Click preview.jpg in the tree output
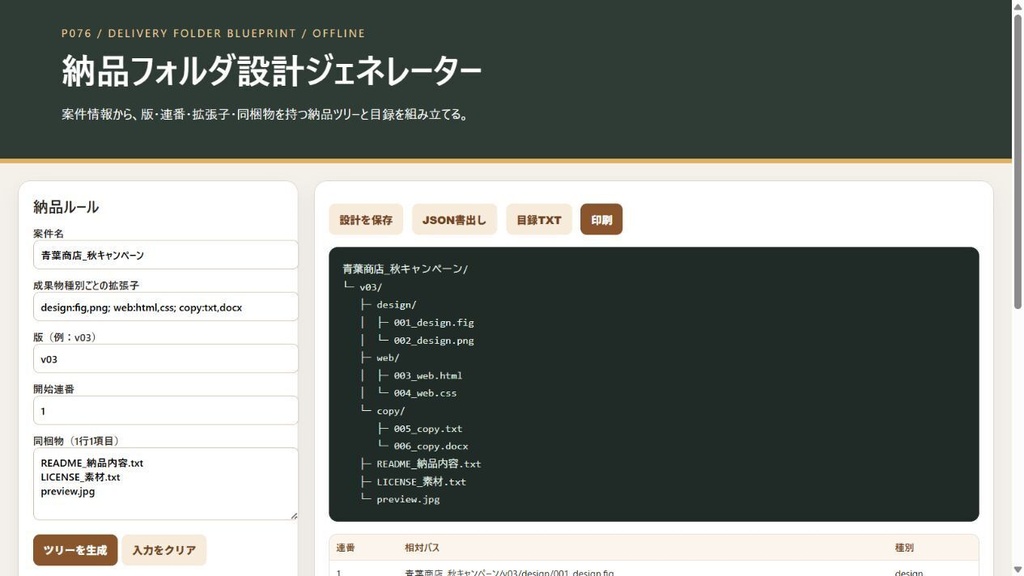Image resolution: width=1024 pixels, height=576 pixels. pyautogui.click(x=408, y=499)
